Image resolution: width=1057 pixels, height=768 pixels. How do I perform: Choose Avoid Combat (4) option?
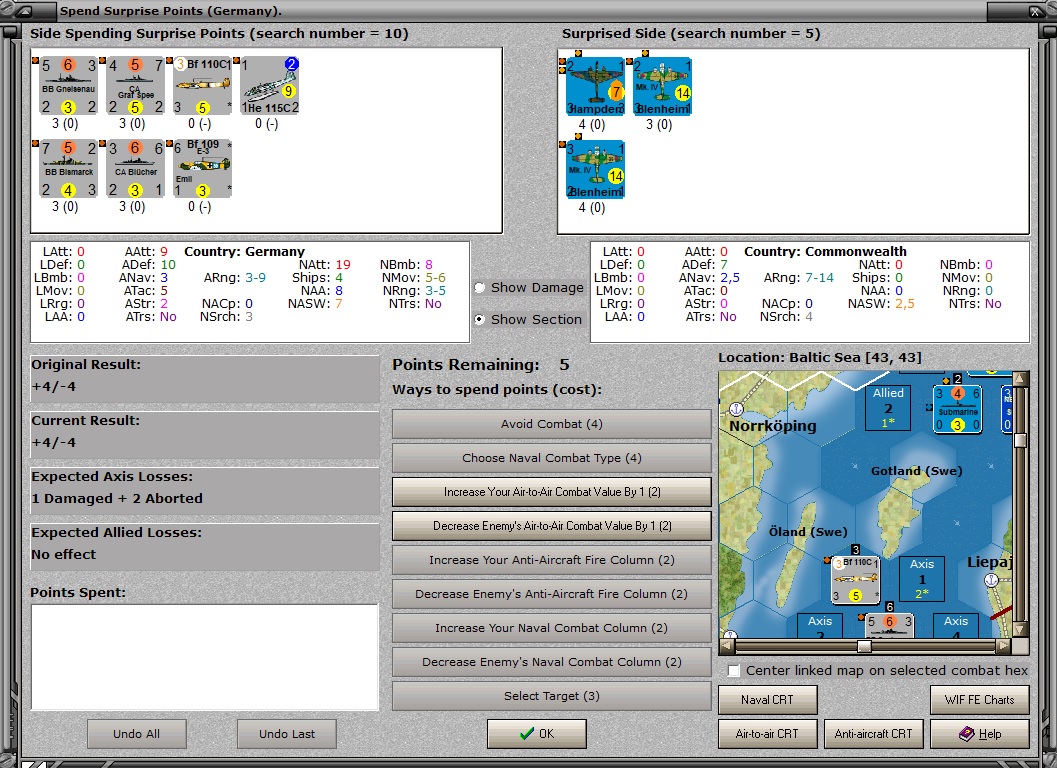[551, 424]
